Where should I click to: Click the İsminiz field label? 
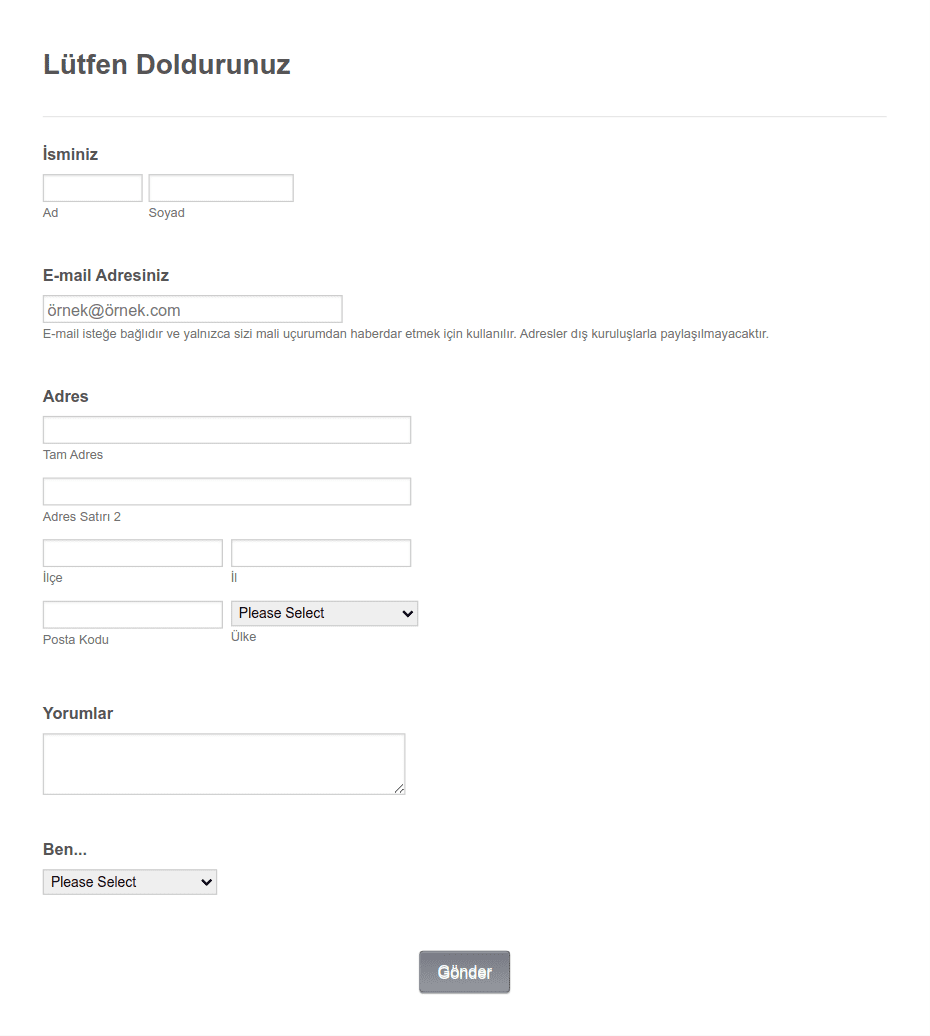71,154
